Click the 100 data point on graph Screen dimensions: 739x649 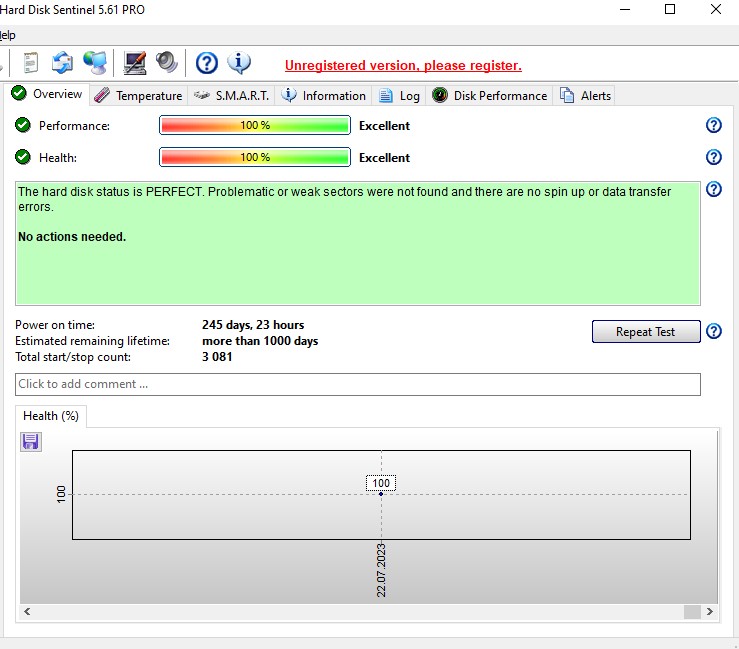pos(381,493)
